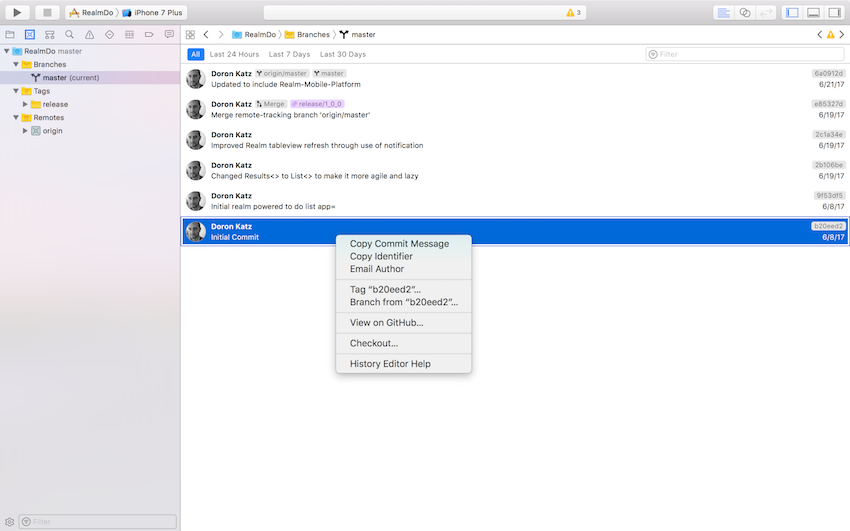Filter by Last 7 Days
This screenshot has height=531, width=850.
289,54
